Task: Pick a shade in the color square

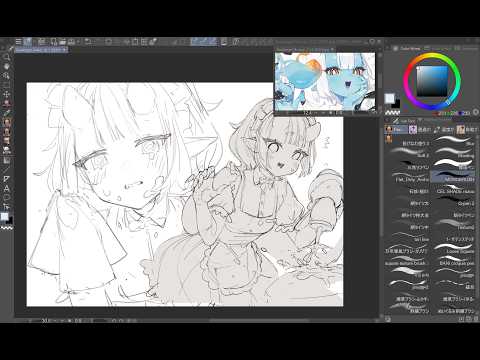Action: tap(433, 81)
